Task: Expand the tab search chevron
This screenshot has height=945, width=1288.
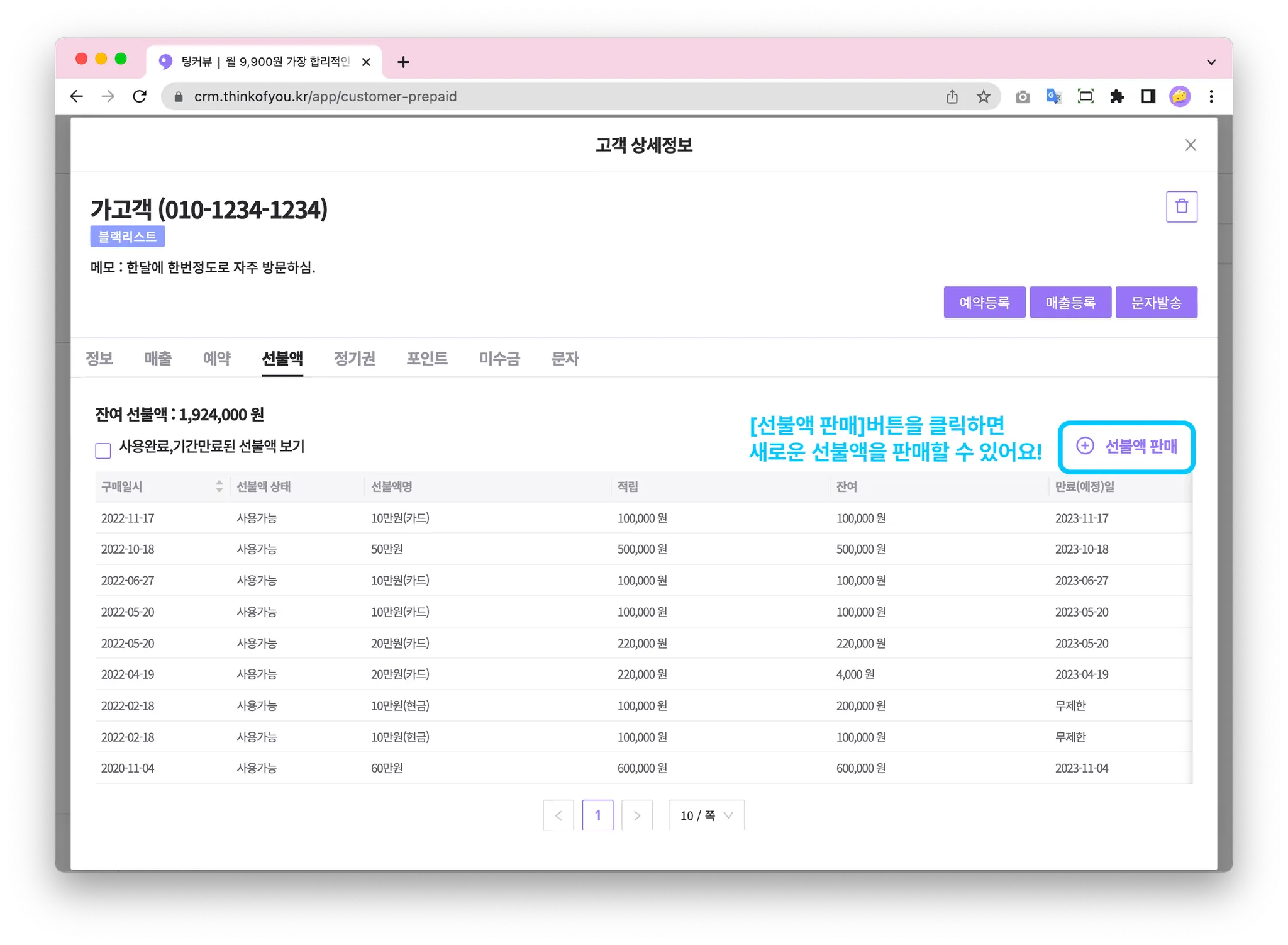Action: 1211,62
